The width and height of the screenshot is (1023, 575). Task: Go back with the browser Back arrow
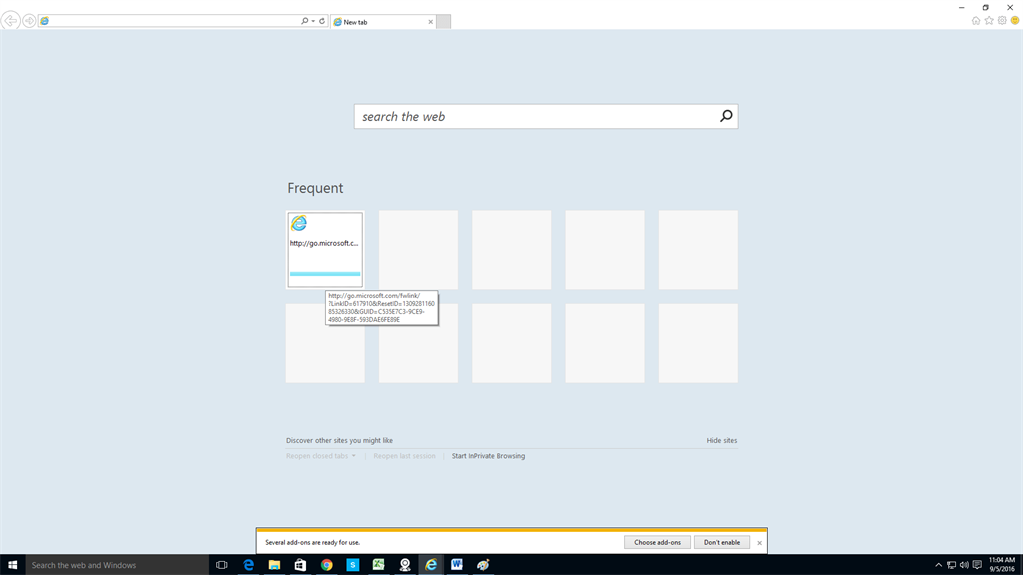coord(10,21)
